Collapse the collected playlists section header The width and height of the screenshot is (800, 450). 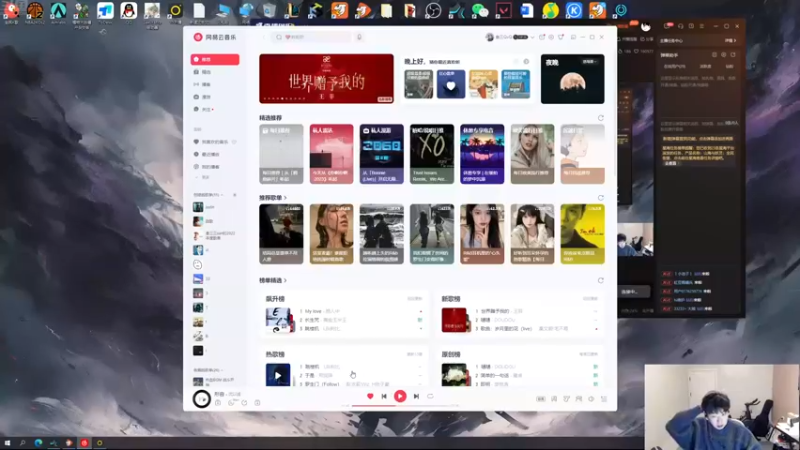point(208,370)
